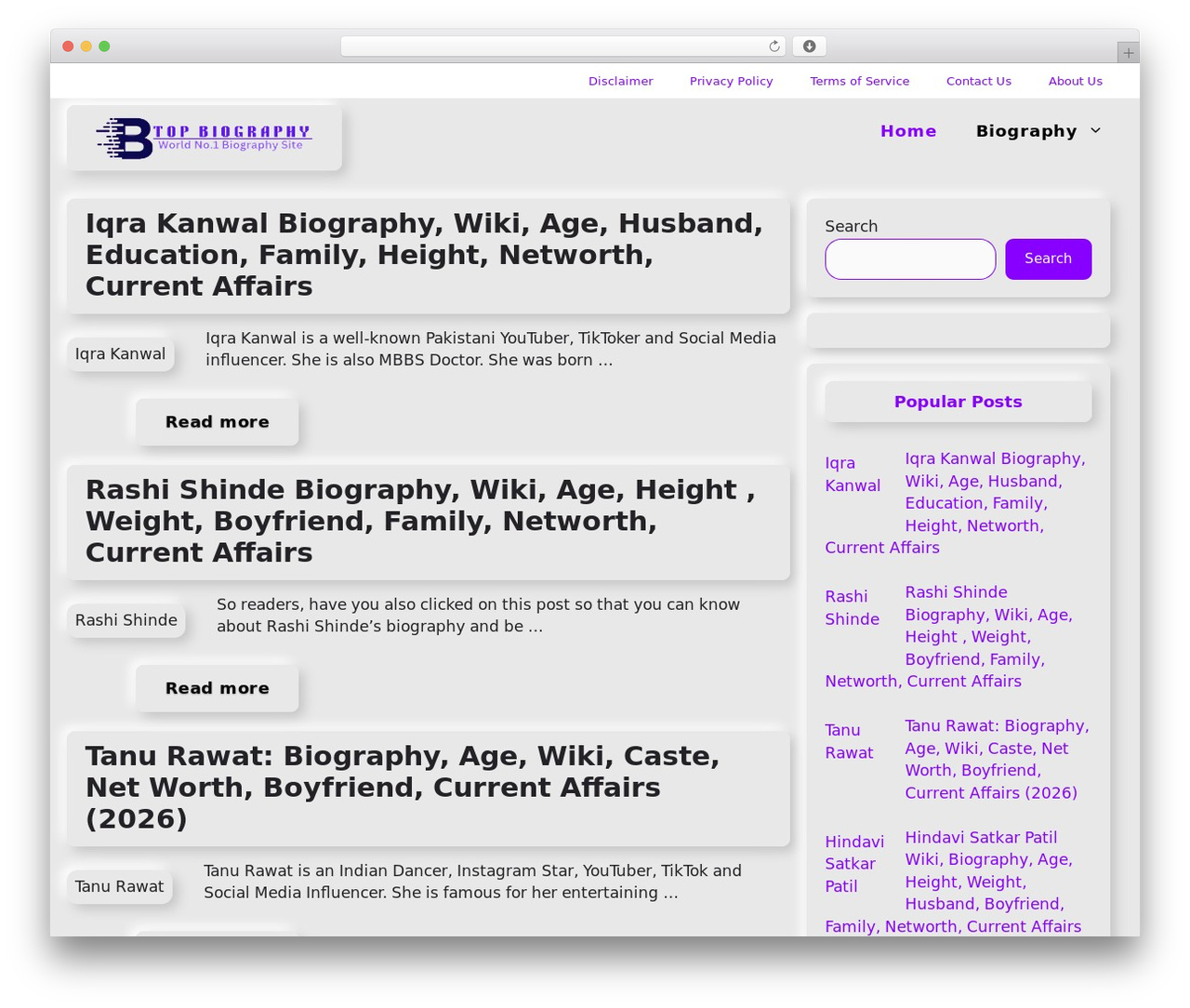Click the sidebar search input field
Viewport: 1190px width, 1008px height.
tap(910, 259)
